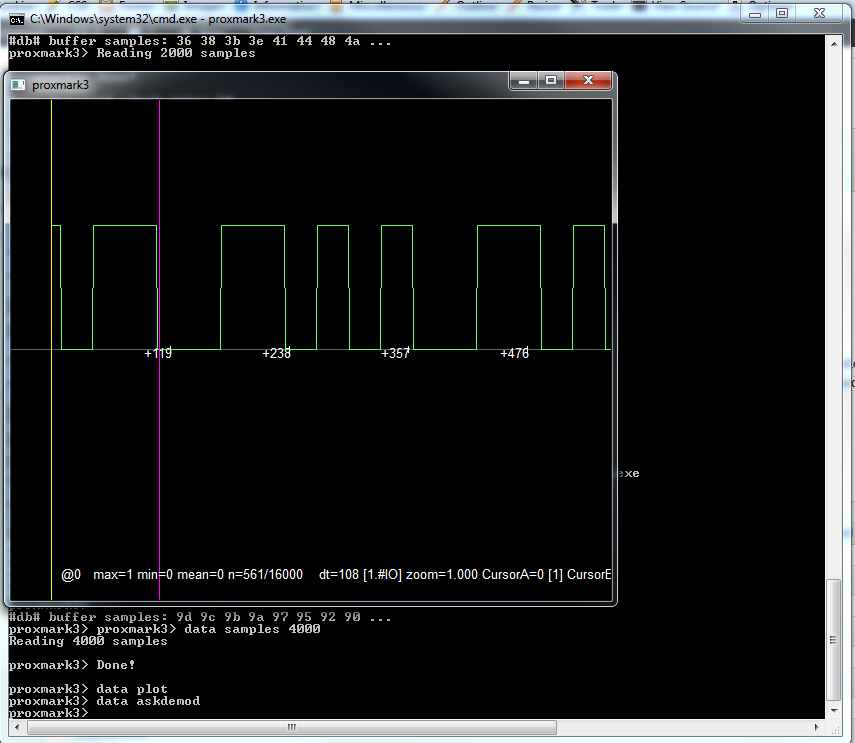The height and width of the screenshot is (743, 855).
Task: Click the cmd.exe window title text
Action: pos(158,19)
